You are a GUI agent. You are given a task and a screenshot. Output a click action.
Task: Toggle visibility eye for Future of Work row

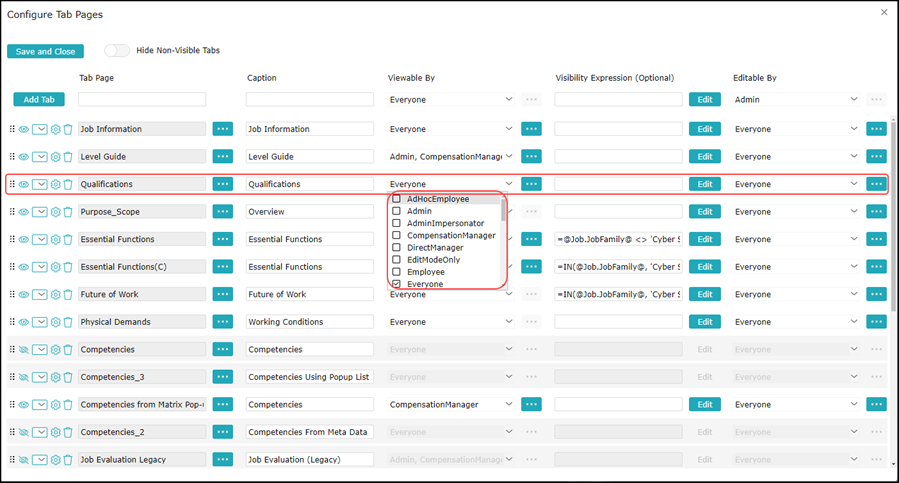click(x=24, y=295)
